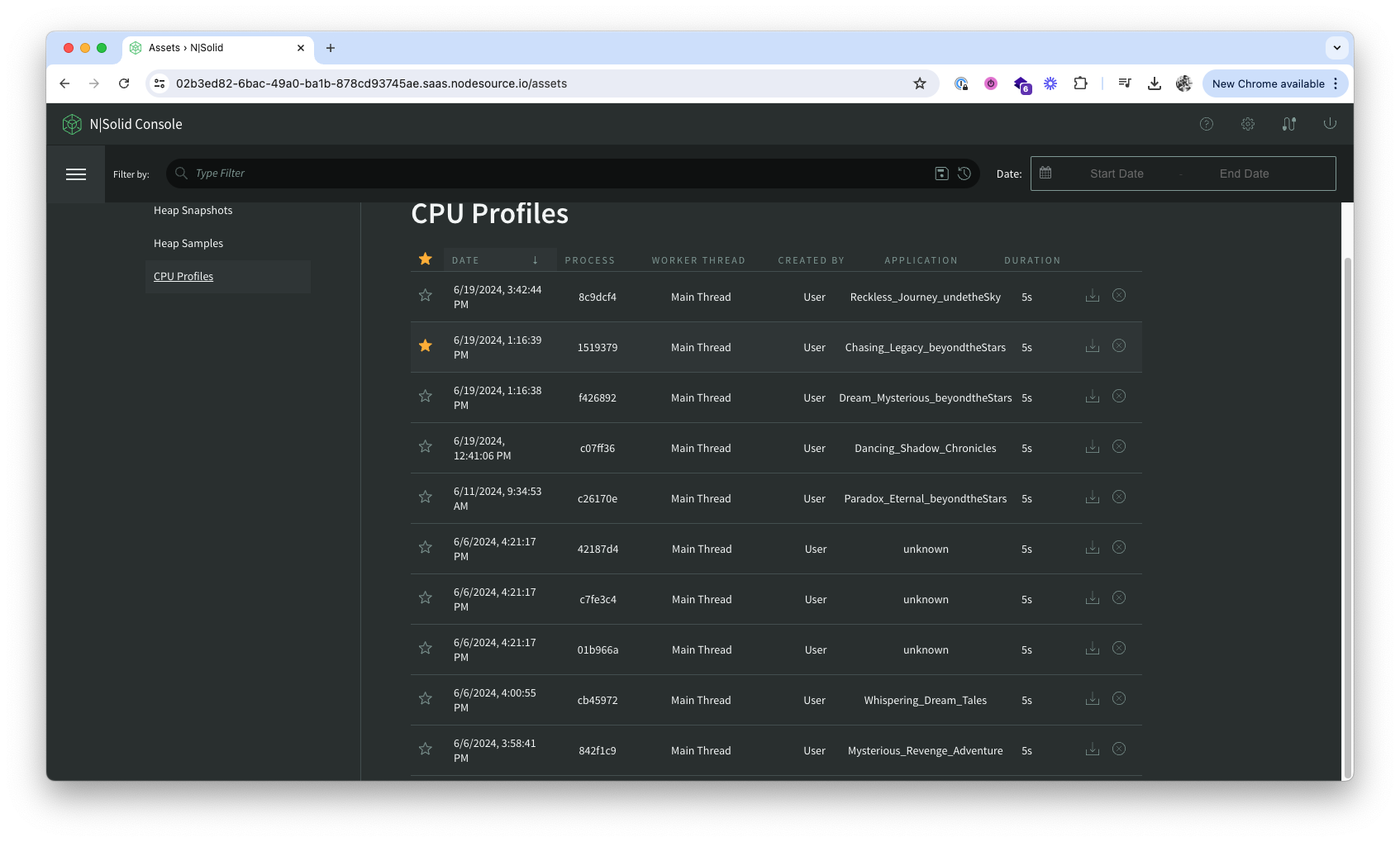
Task: Open Chrome downloads icon
Action: (x=1155, y=83)
